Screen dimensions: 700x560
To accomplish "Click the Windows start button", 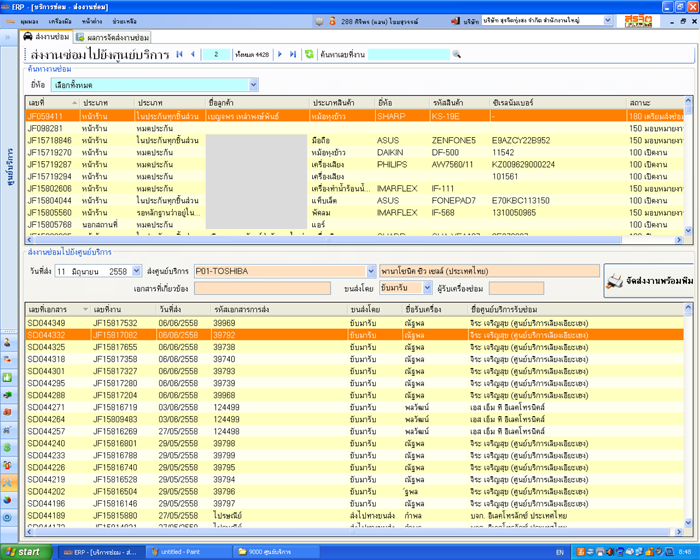I will click(26, 552).
